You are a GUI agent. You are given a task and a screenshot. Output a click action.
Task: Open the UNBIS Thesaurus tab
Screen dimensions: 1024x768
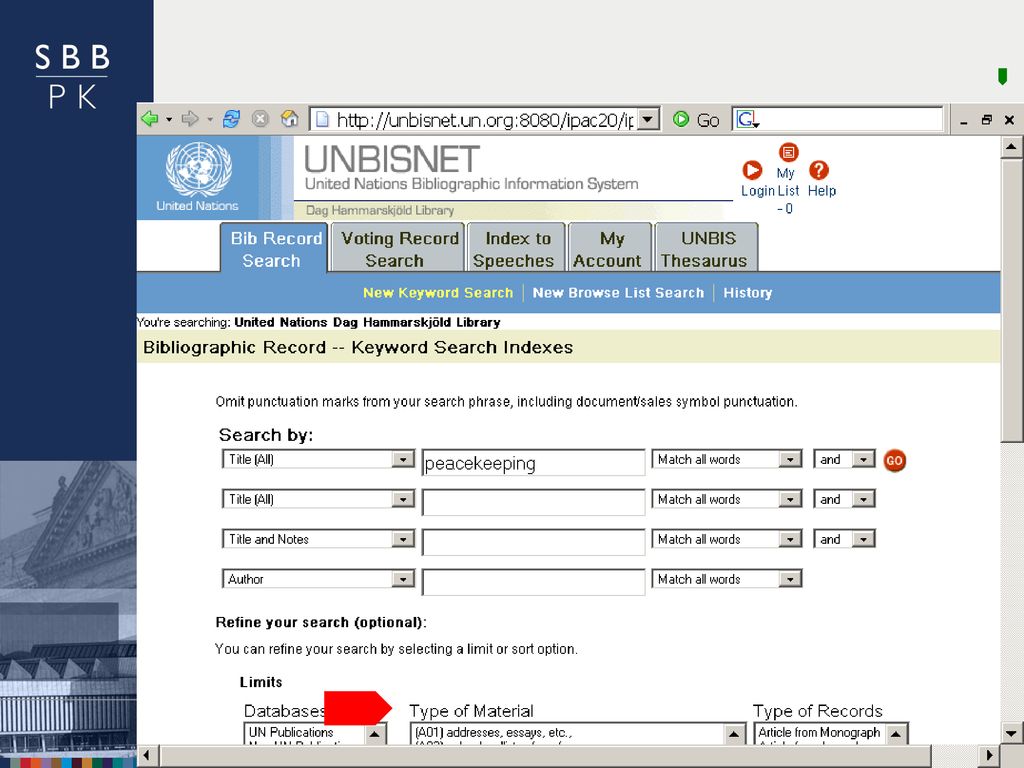pyautogui.click(x=707, y=248)
